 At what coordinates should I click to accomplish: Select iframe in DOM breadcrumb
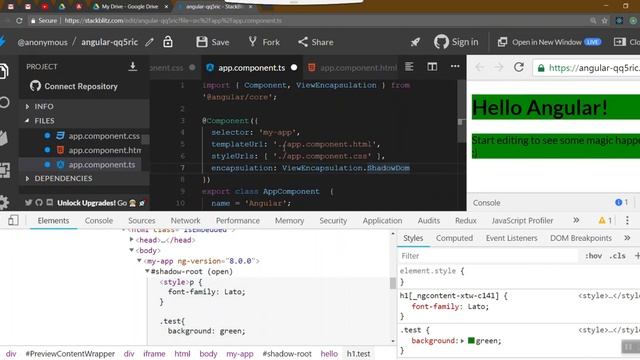coord(154,354)
